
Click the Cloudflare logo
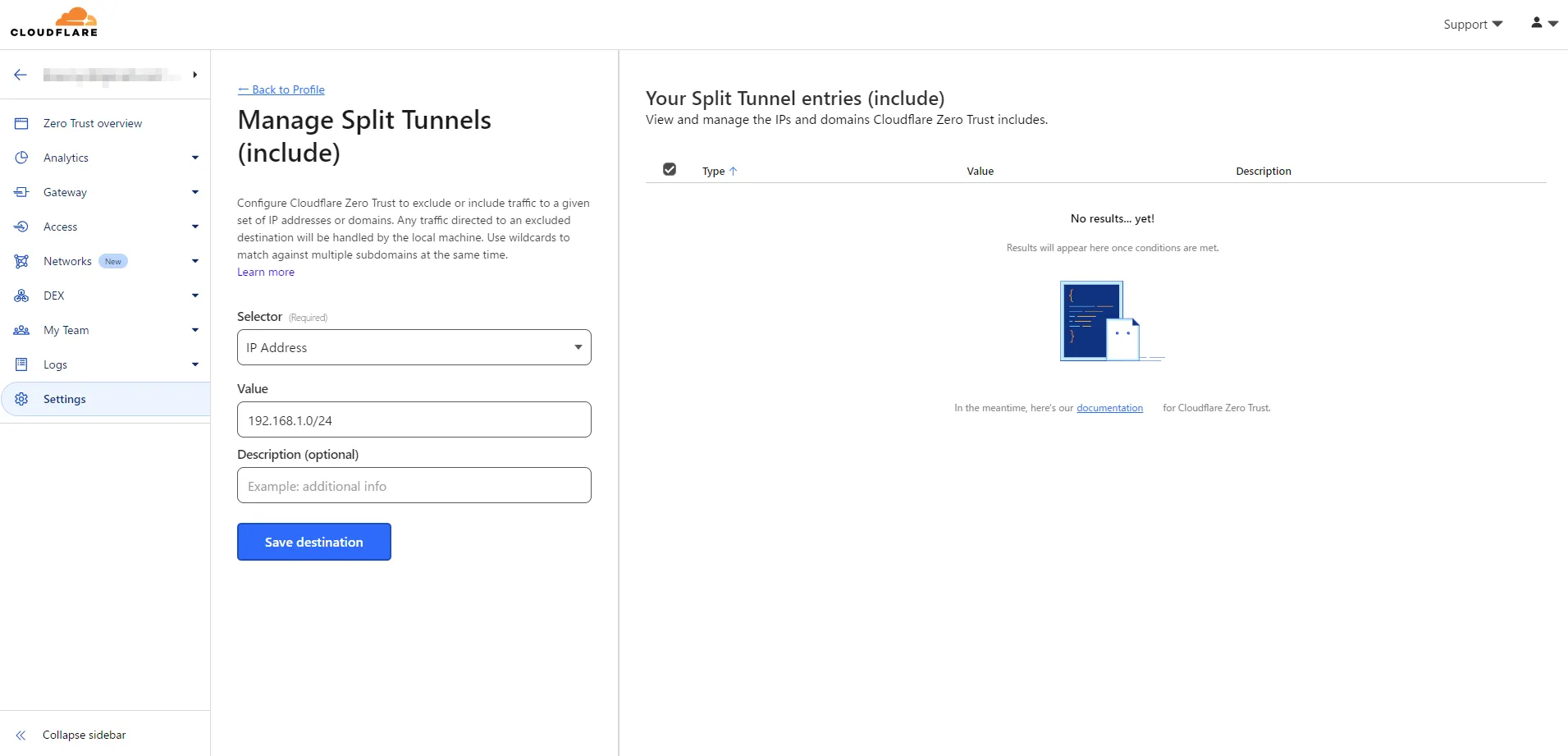pos(54,22)
